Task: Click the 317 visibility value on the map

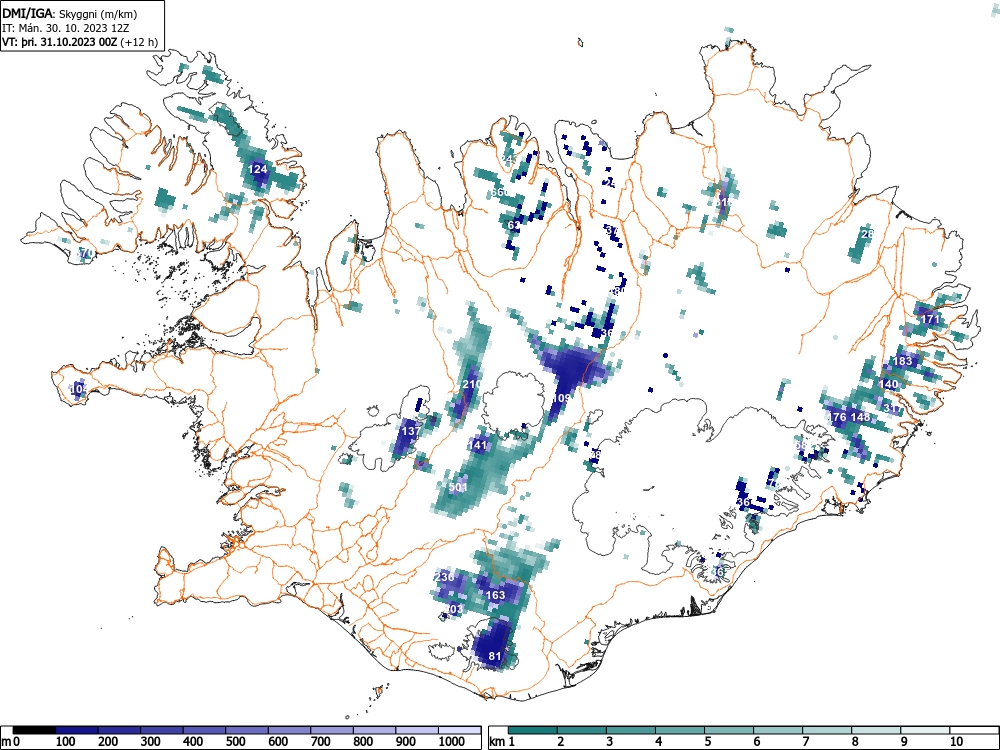Action: 893,409
